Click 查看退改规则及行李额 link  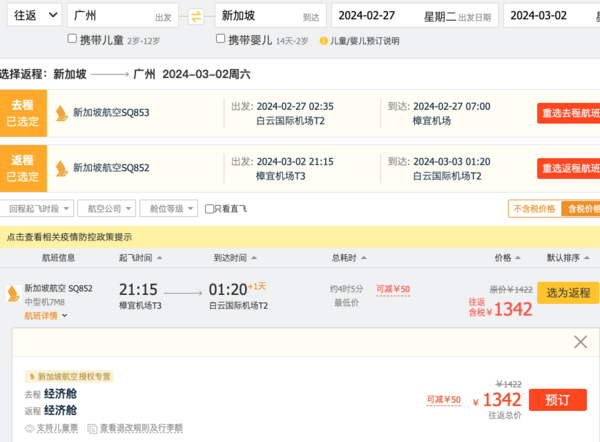(141, 429)
